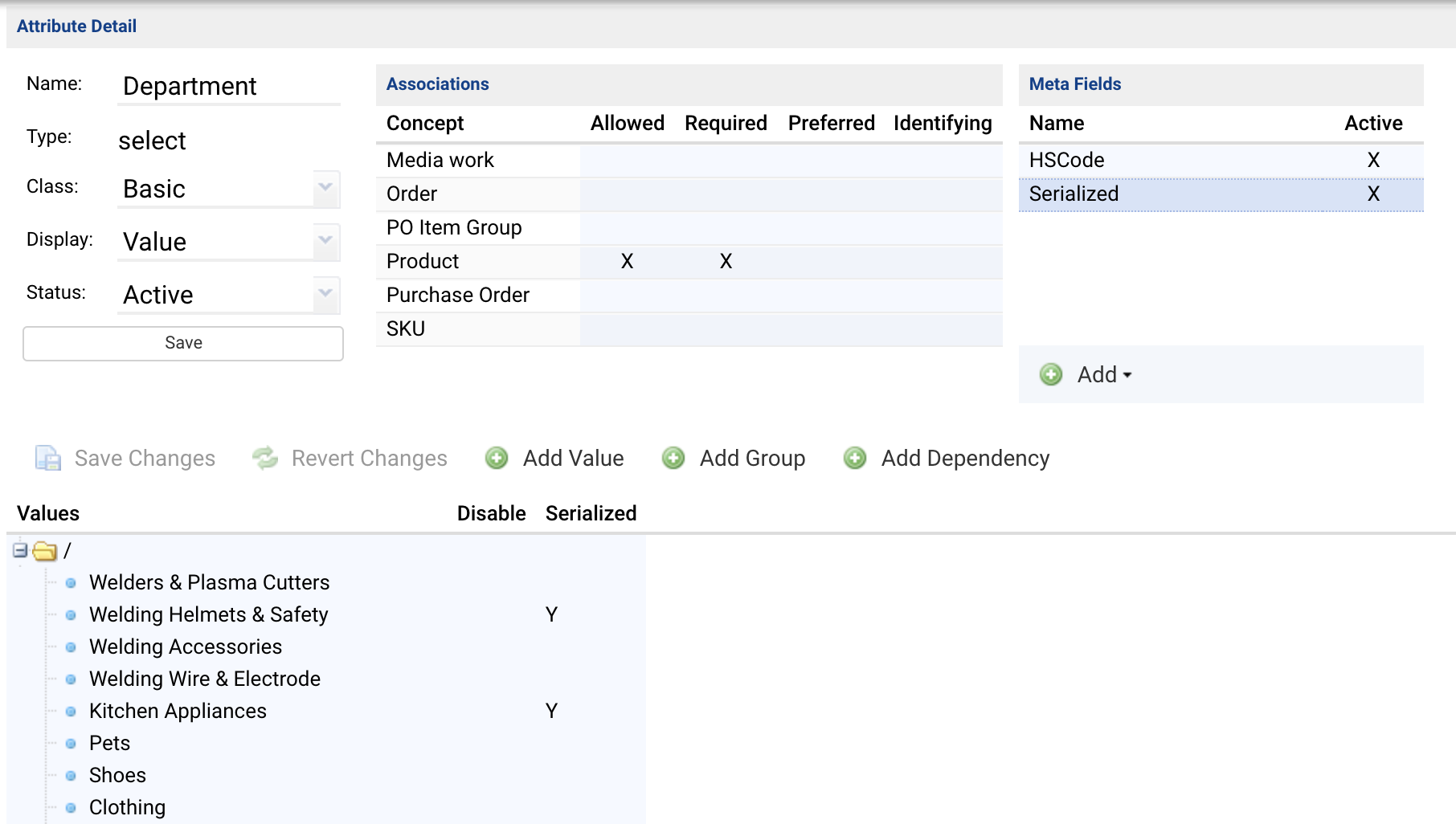The height and width of the screenshot is (824, 1456).
Task: Click the Concept column header
Action: 425,123
